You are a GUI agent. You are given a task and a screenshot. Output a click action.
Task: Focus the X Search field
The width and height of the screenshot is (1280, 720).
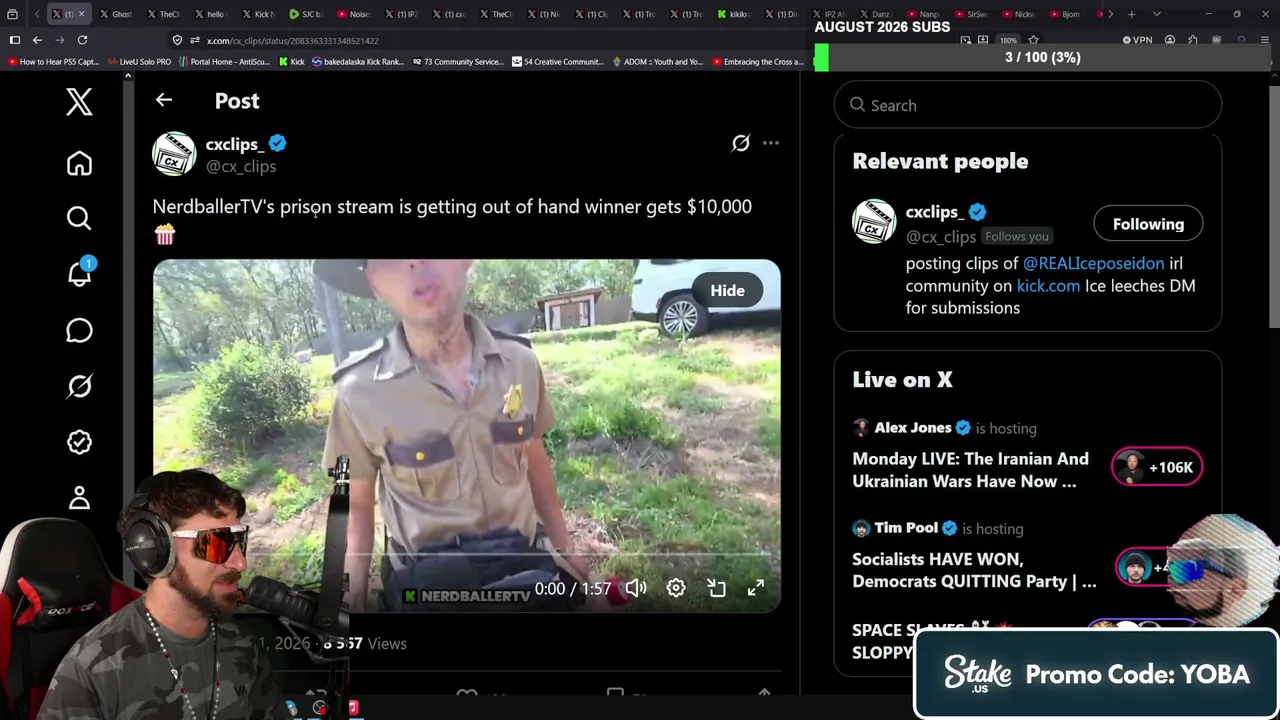coord(1028,105)
